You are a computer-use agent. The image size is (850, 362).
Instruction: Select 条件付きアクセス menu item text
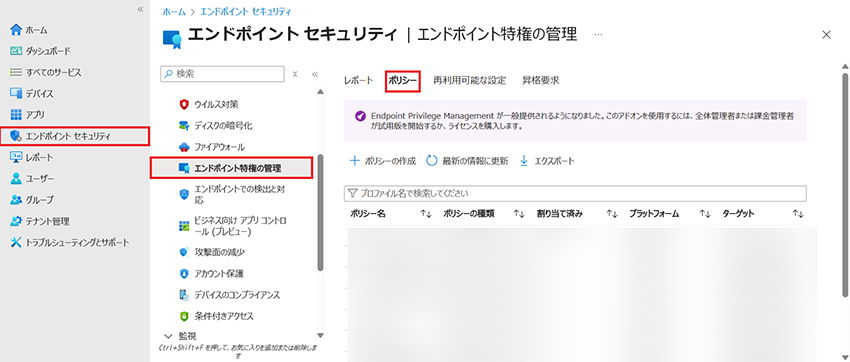(x=224, y=315)
